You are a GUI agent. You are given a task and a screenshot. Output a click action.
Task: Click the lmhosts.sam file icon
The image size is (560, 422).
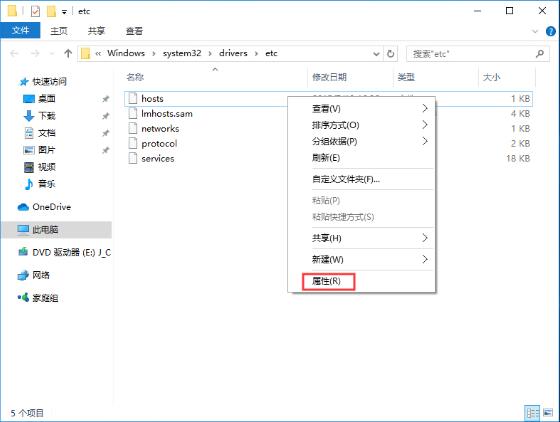click(x=133, y=114)
